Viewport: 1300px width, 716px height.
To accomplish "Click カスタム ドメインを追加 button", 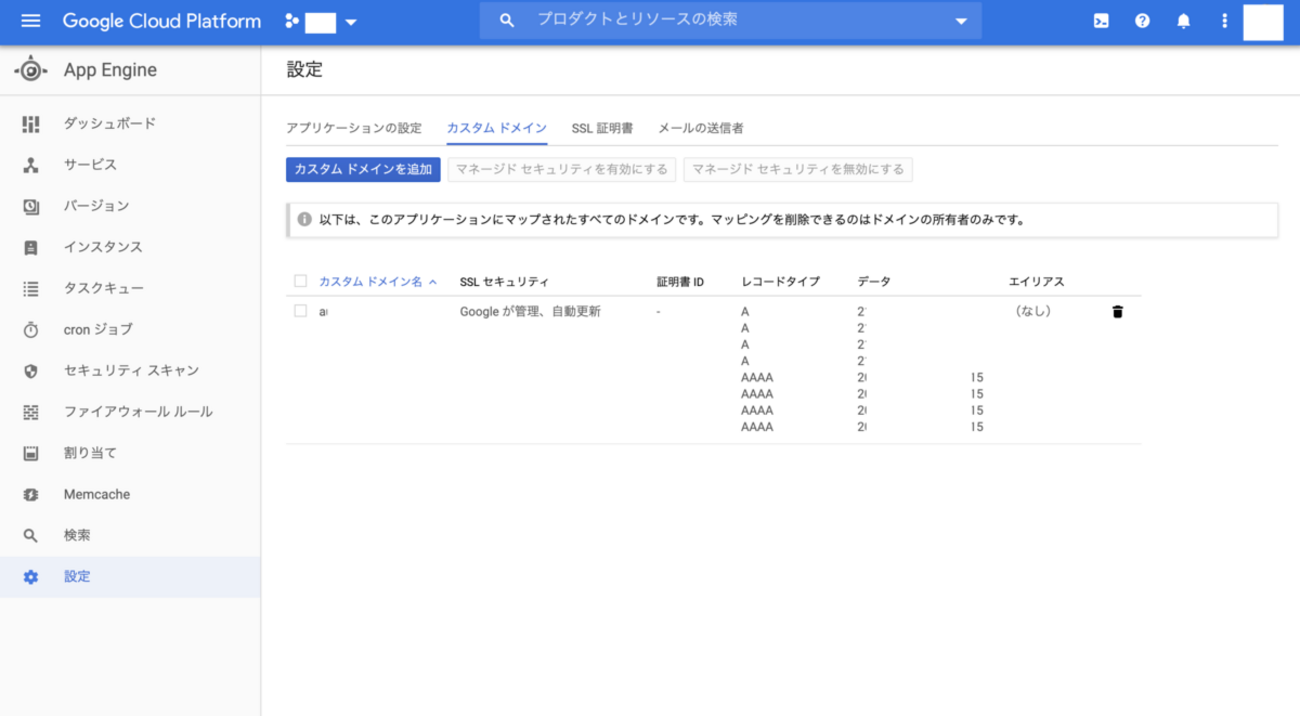I will (x=363, y=169).
